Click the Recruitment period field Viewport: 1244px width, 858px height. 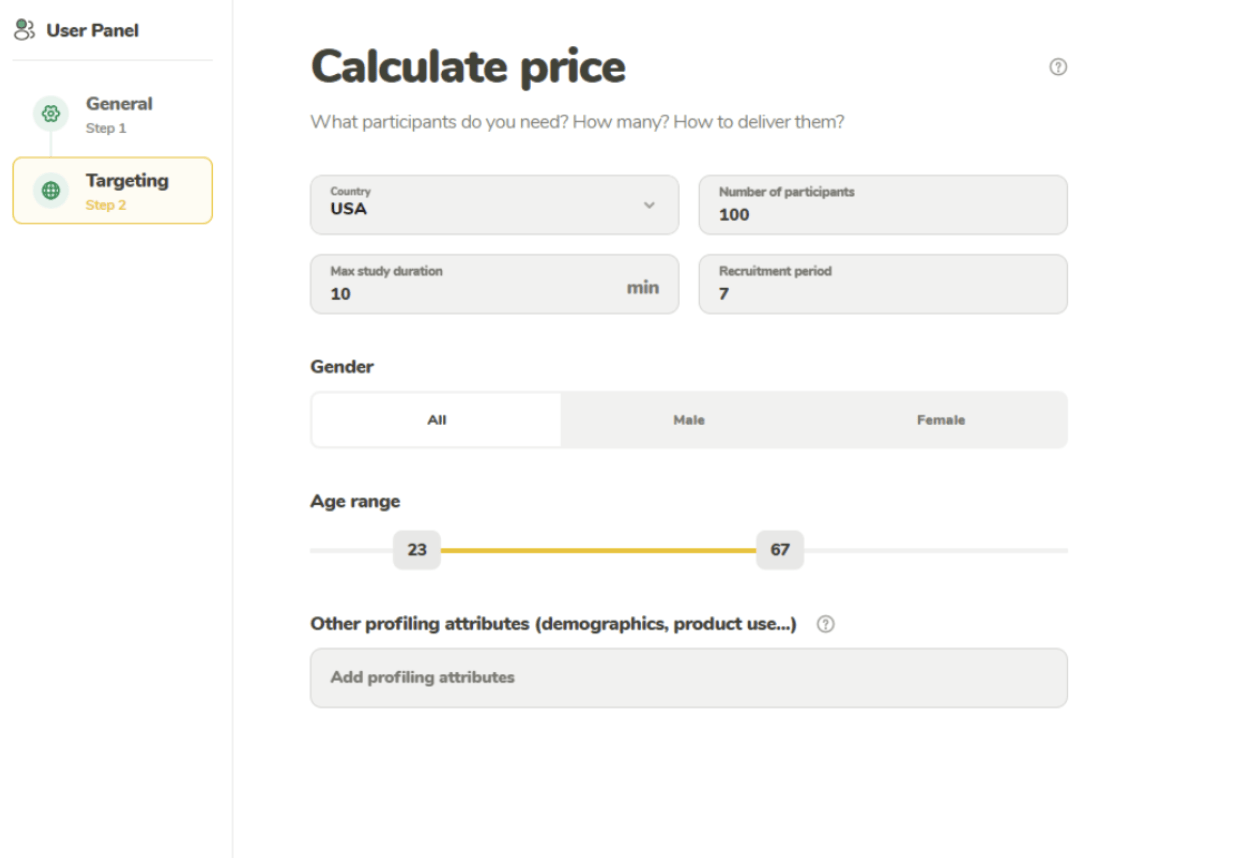tap(882, 285)
